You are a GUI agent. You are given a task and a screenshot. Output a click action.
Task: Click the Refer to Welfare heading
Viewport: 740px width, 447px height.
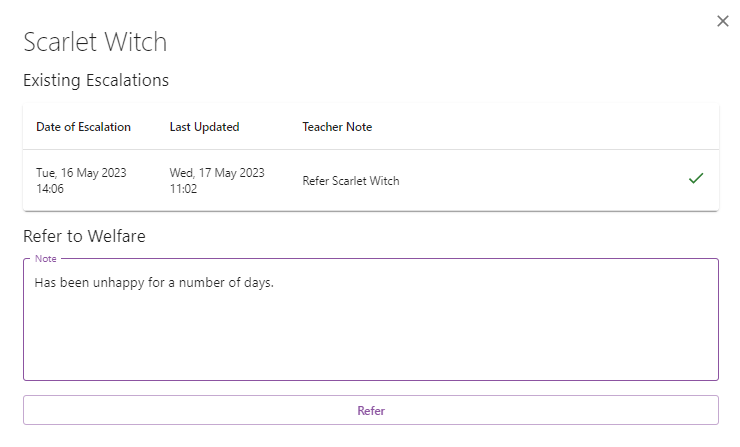point(84,236)
